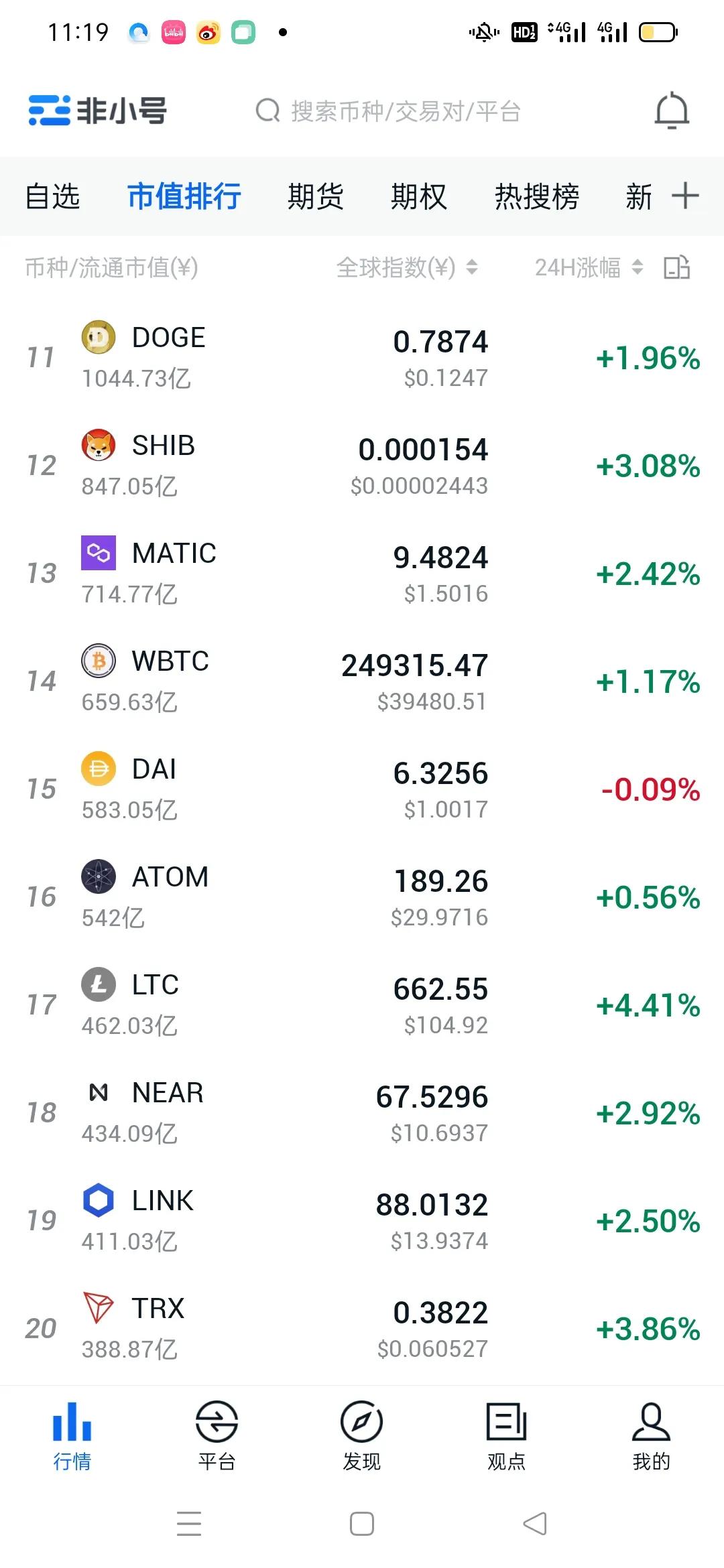Sort by 全球指数(¥) arrows
The width and height of the screenshot is (724, 1568).
[472, 267]
